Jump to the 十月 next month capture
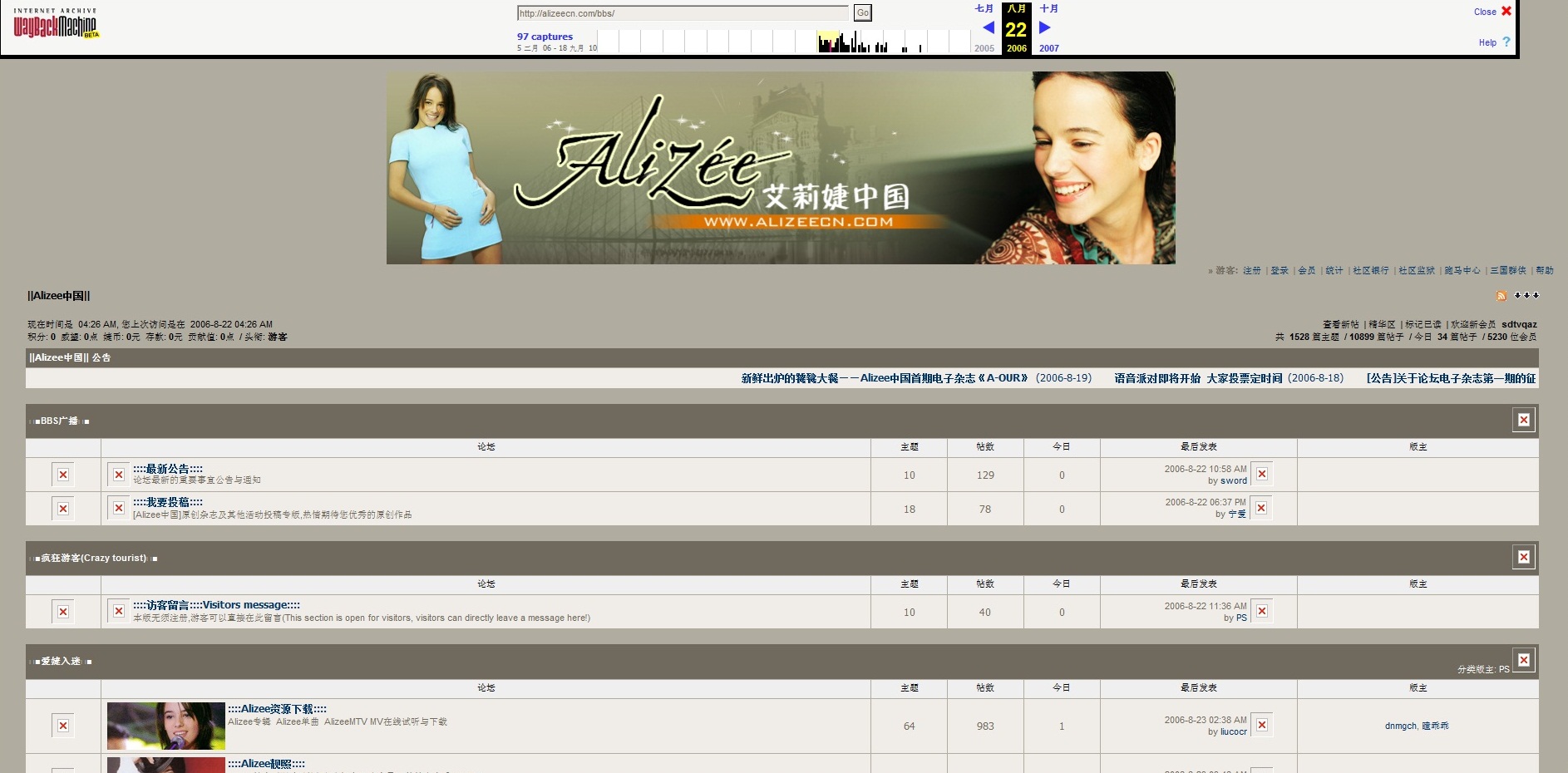 pyautogui.click(x=1049, y=8)
